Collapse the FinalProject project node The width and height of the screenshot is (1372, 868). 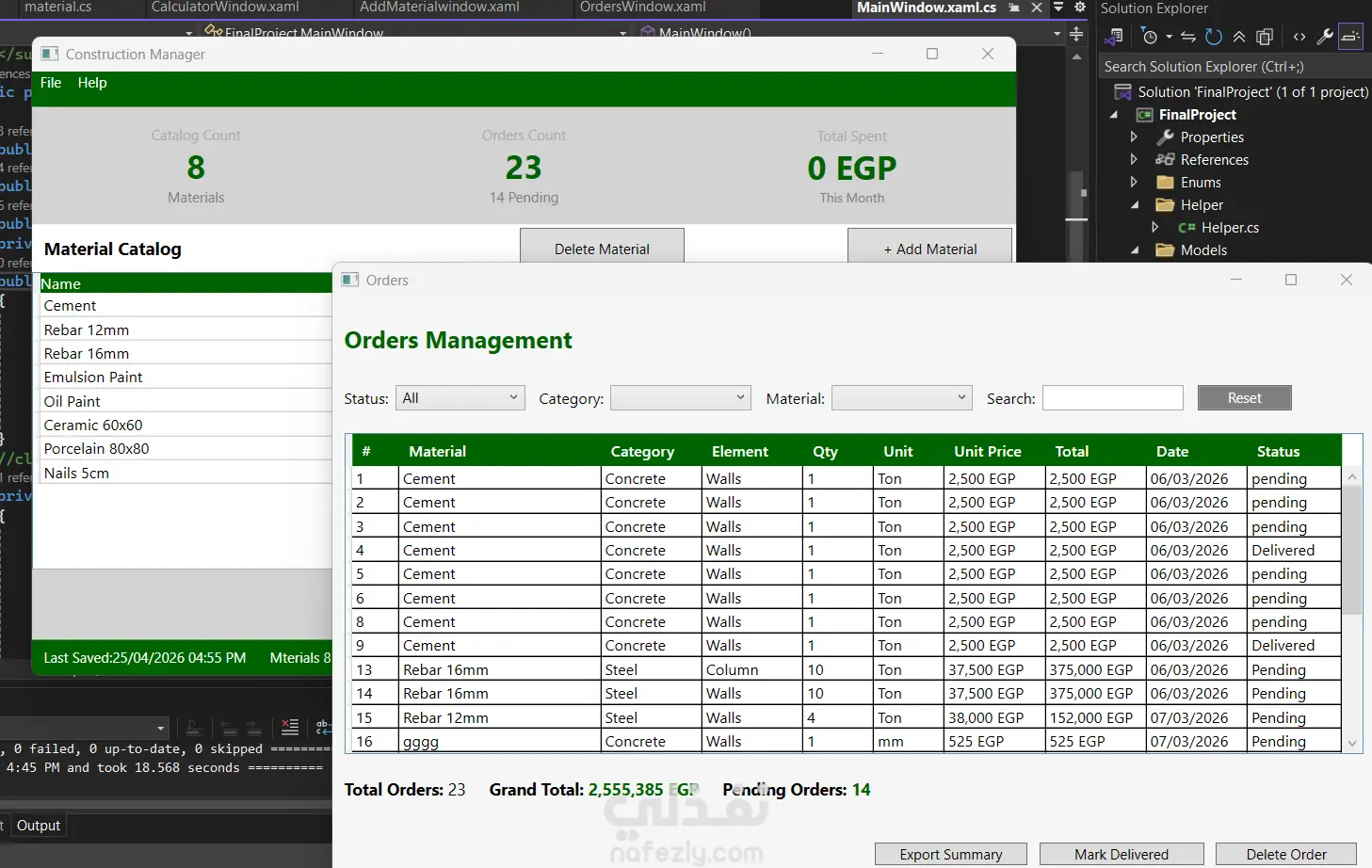[1114, 115]
